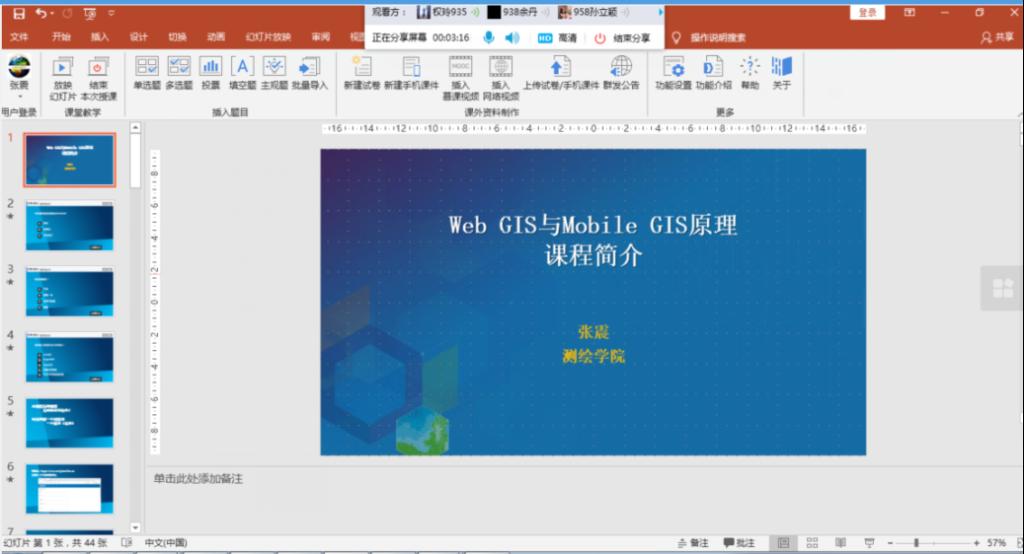Open the 插入 ribbon tab
Image resolution: width=1024 pixels, height=554 pixels.
click(100, 37)
